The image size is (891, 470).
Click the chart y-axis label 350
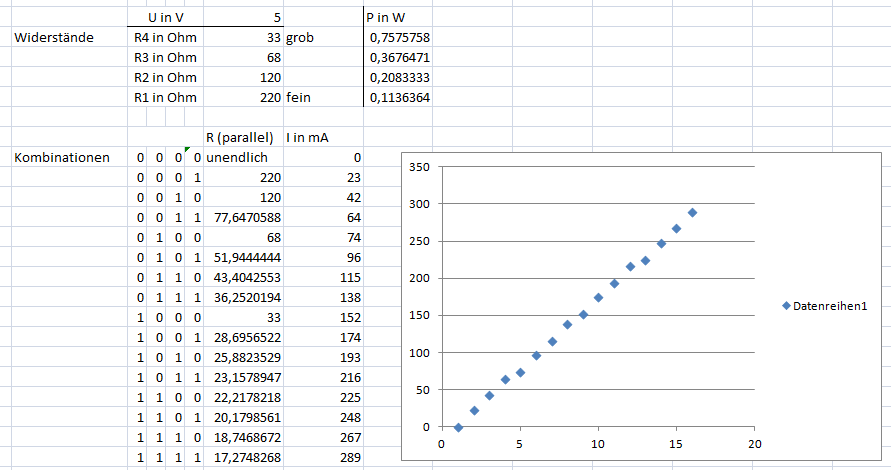tap(419, 167)
